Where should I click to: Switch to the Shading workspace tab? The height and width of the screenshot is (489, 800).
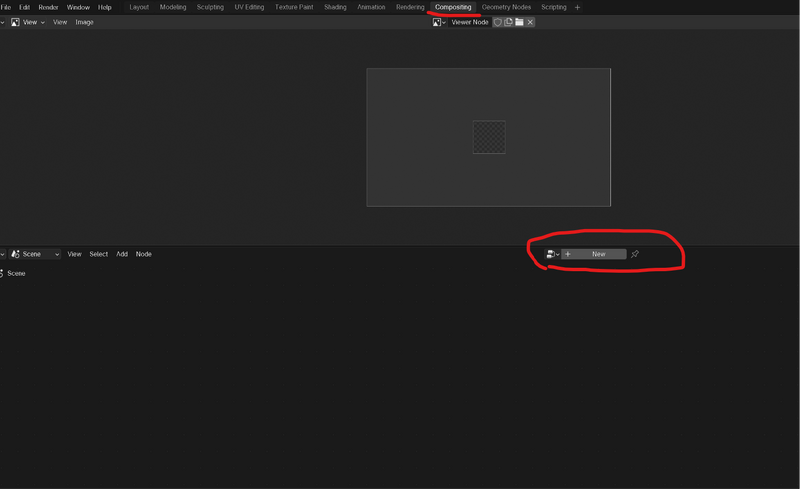coord(335,7)
